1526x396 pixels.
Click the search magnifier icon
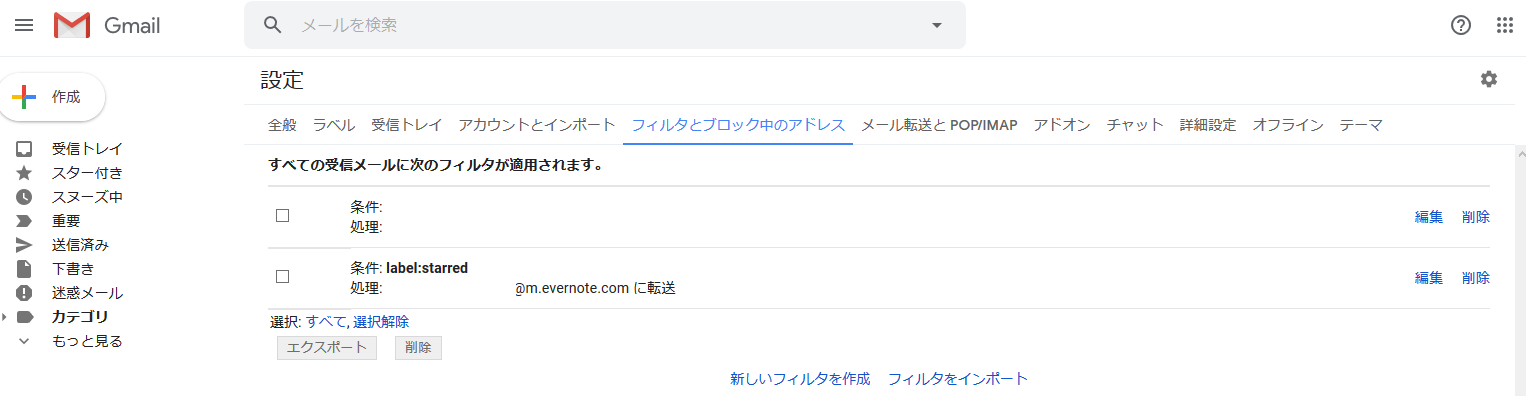coord(273,25)
